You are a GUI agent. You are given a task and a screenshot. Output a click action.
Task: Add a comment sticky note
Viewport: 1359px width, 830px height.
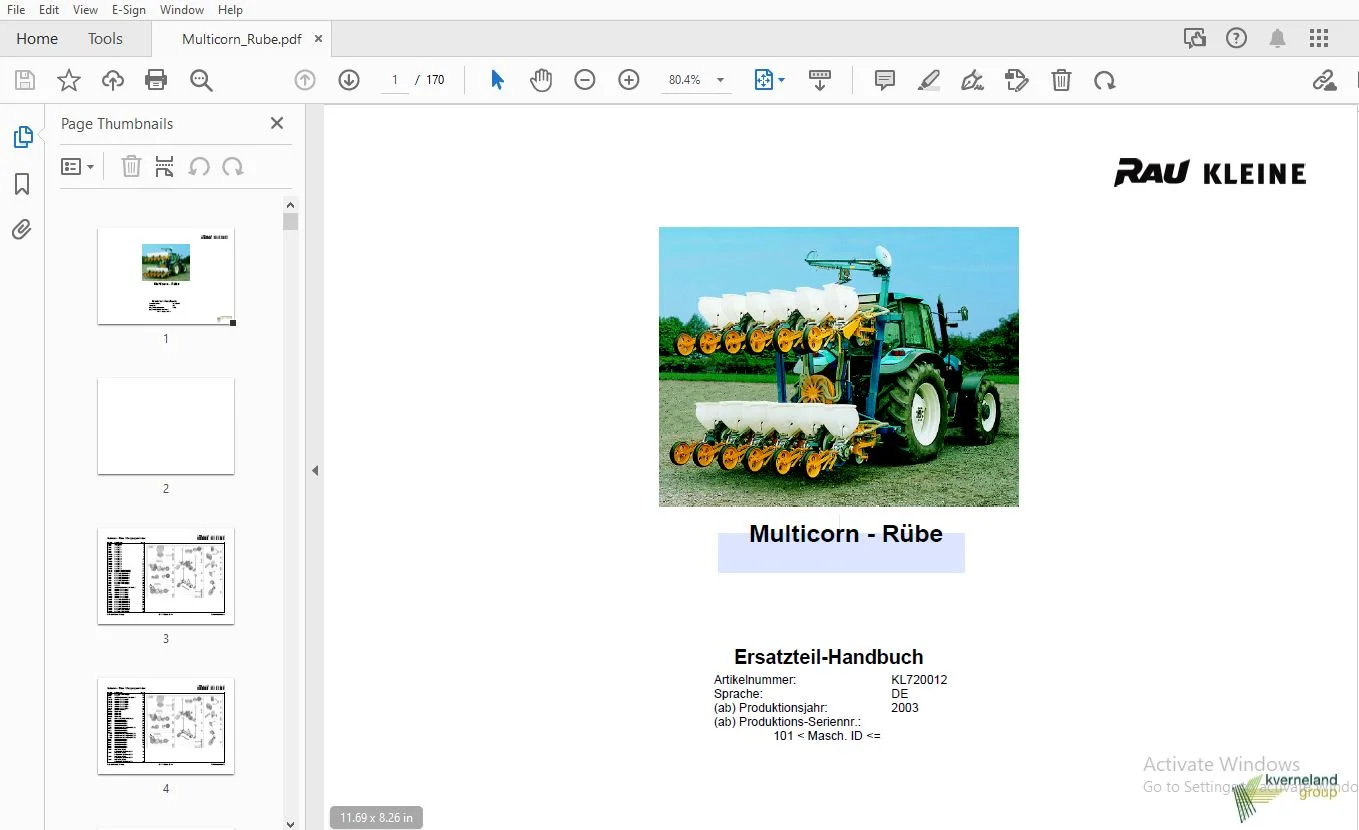885,80
